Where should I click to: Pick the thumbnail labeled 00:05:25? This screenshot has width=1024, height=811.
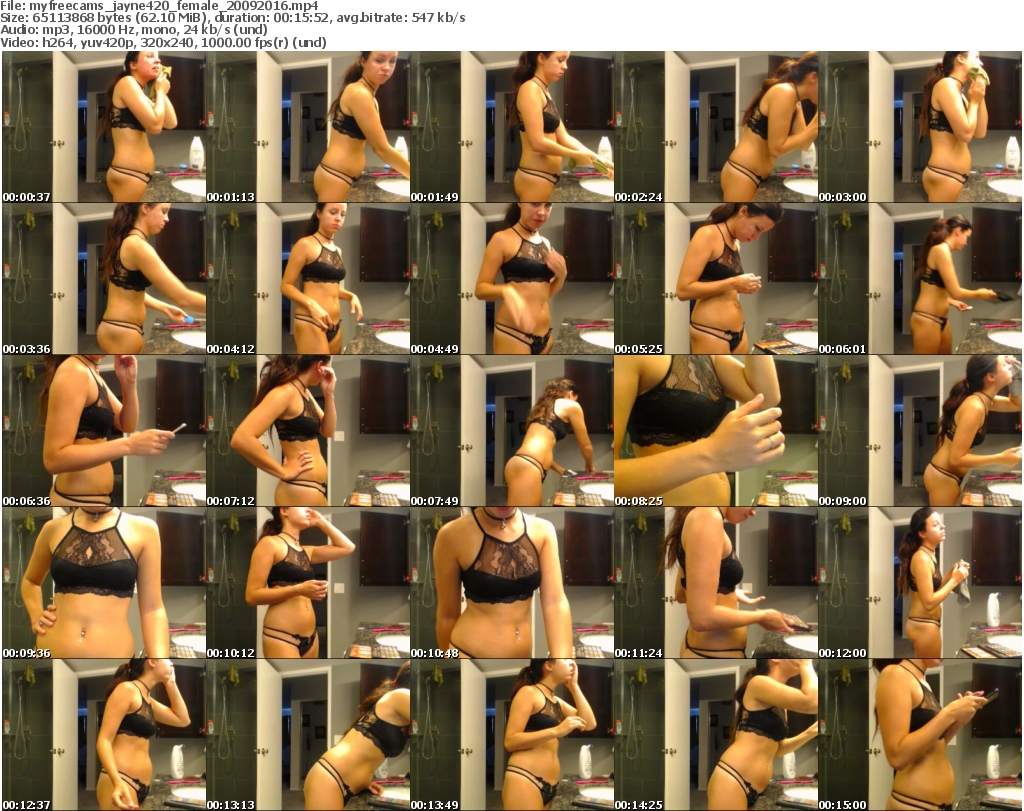716,279
